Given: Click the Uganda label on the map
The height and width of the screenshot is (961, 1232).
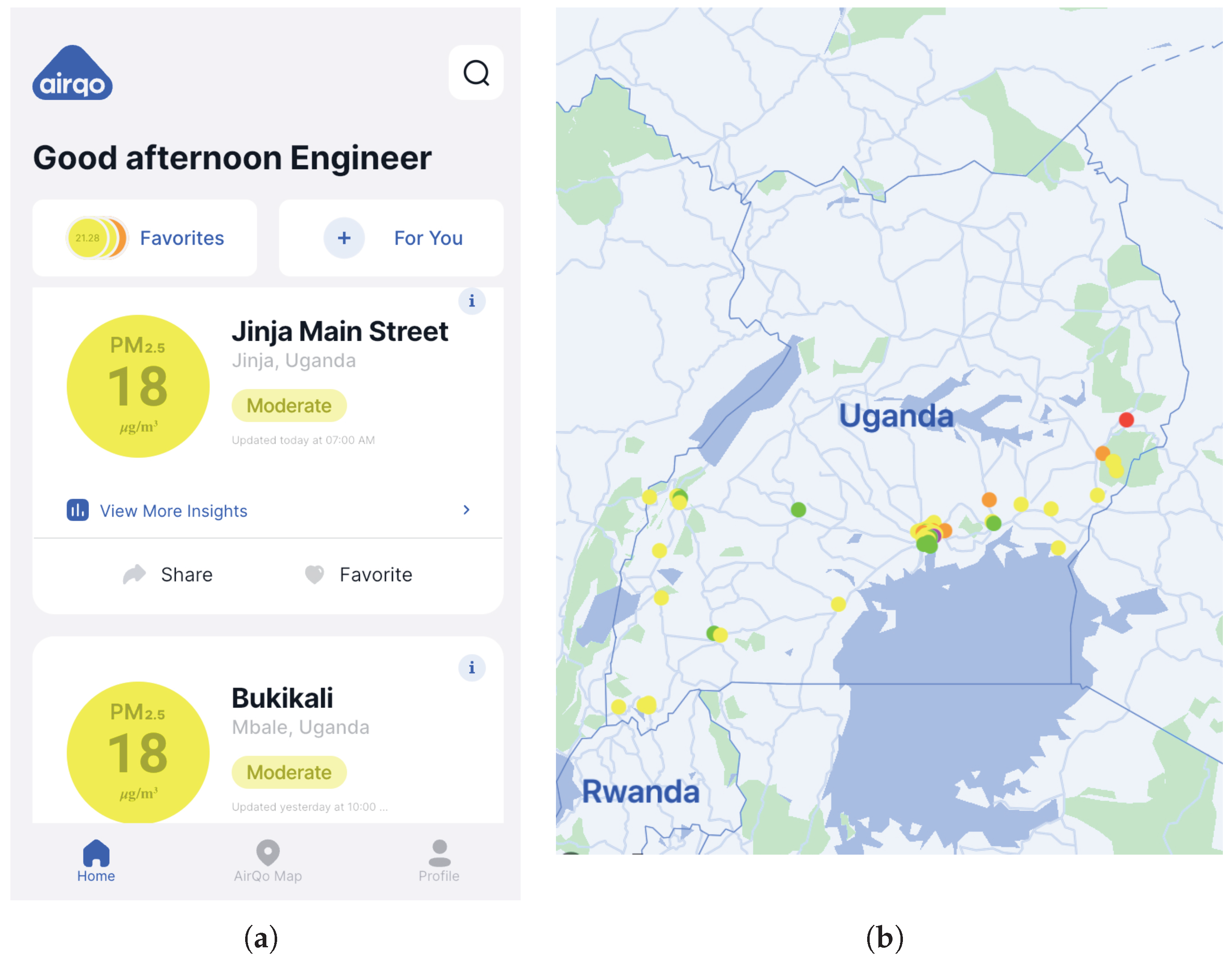Looking at the screenshot, I should [896, 416].
